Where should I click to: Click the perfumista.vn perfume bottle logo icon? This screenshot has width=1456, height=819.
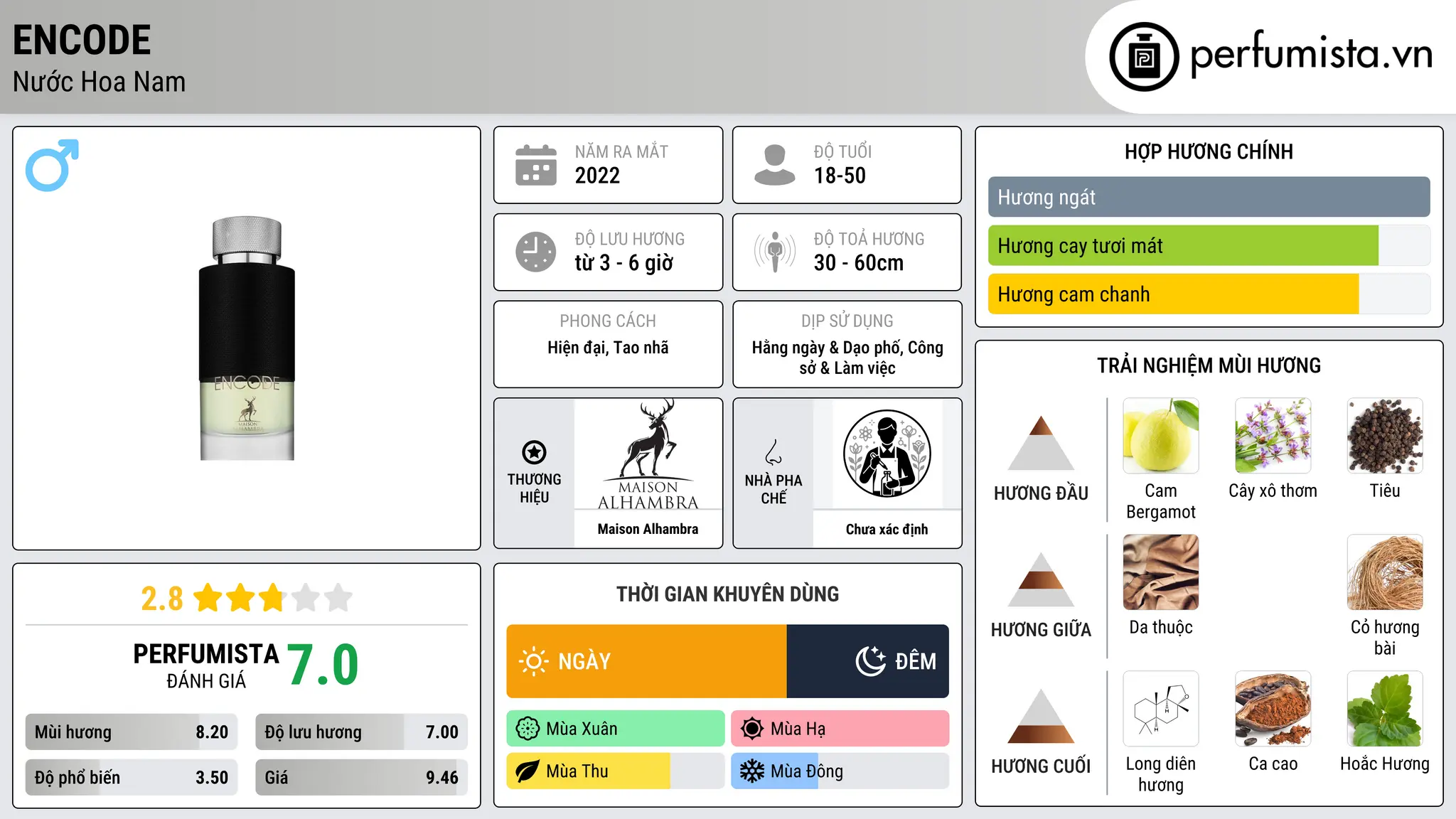tap(1144, 57)
